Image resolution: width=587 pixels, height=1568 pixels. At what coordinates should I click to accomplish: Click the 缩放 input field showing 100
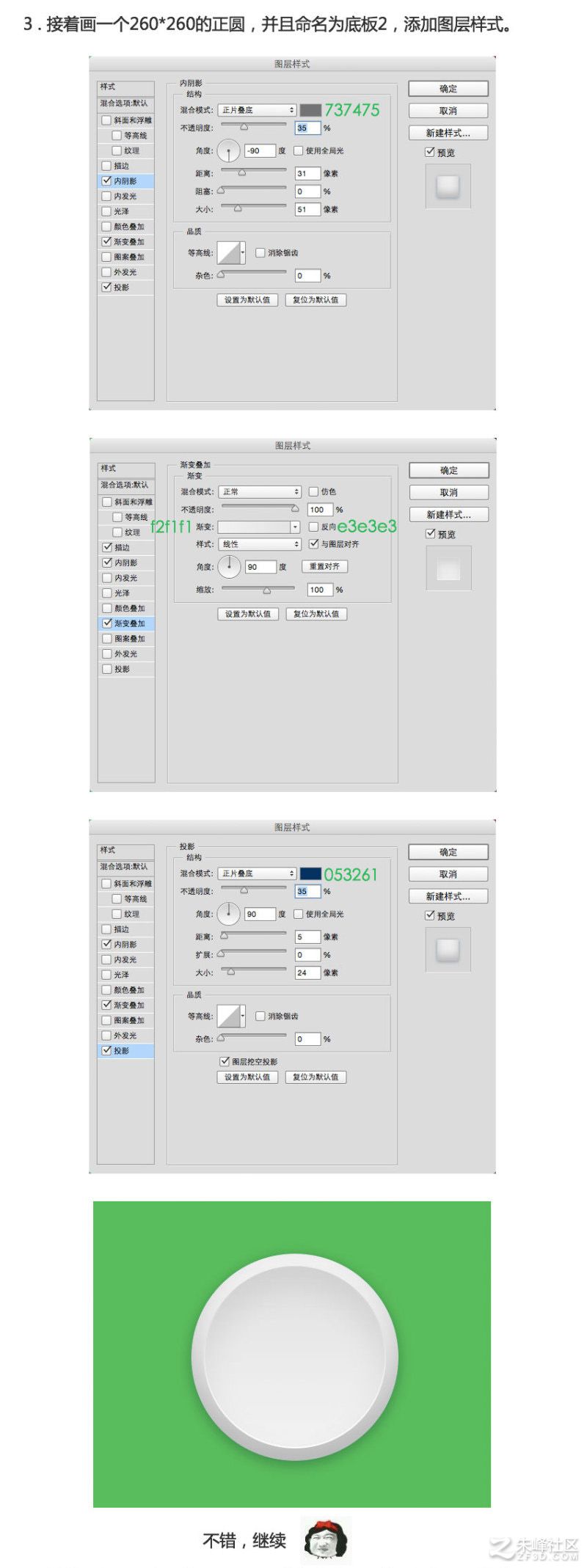[x=320, y=590]
